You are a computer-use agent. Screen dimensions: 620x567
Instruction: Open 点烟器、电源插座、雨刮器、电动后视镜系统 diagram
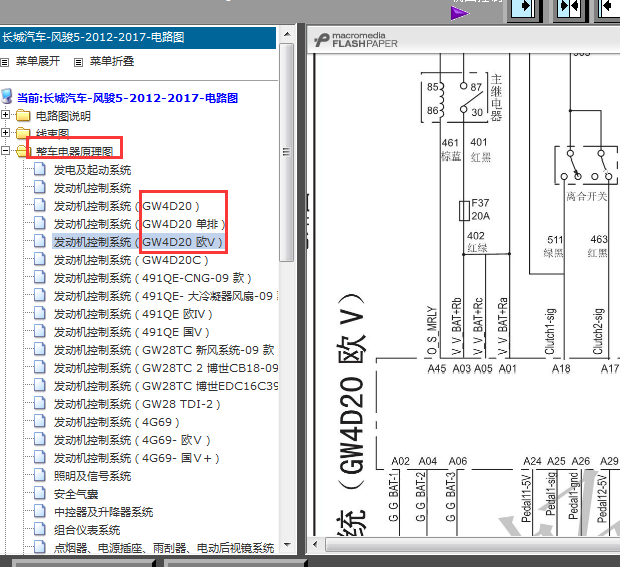point(164,548)
